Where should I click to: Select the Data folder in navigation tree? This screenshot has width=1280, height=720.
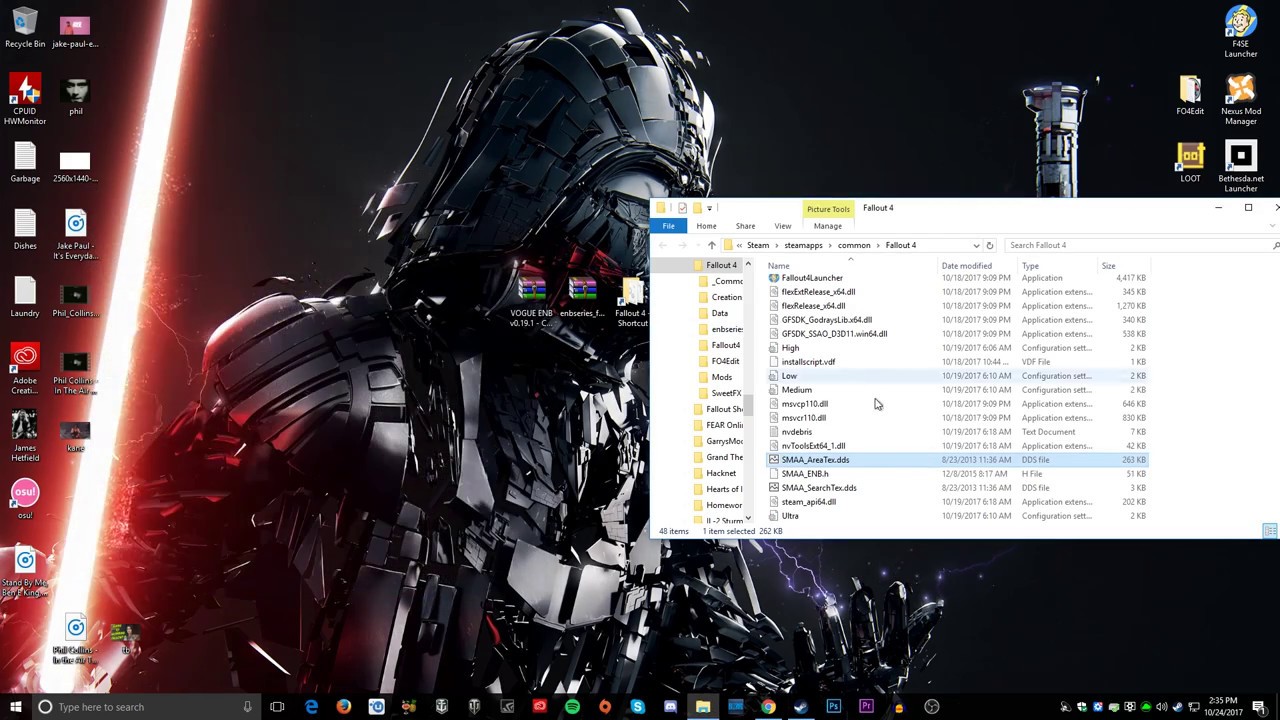(719, 313)
